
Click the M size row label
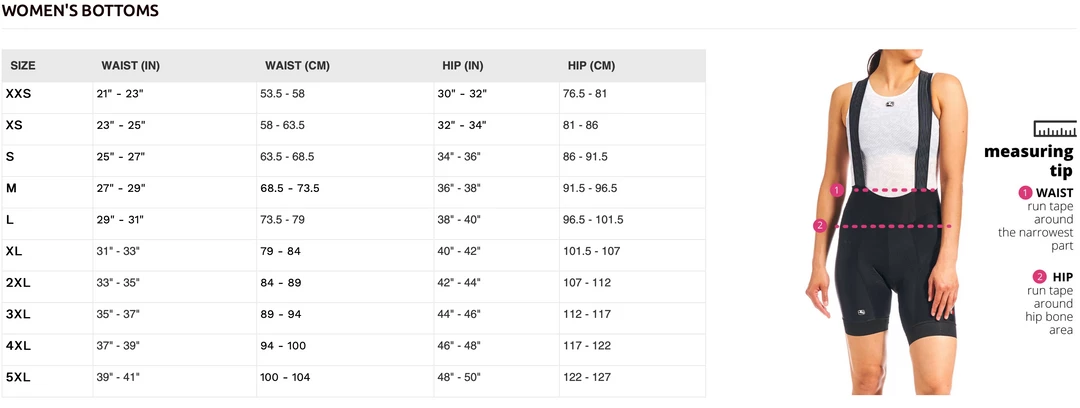(11, 188)
